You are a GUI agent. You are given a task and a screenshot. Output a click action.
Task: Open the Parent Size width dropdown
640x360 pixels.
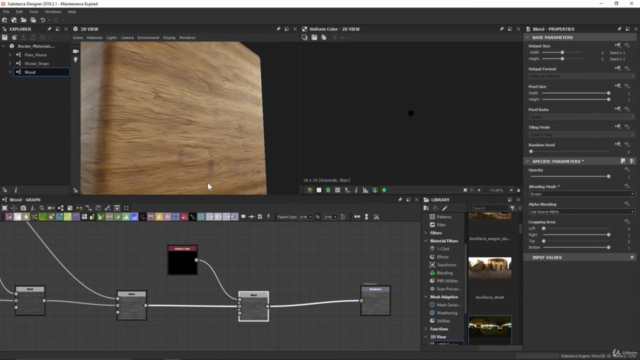(x=306, y=217)
